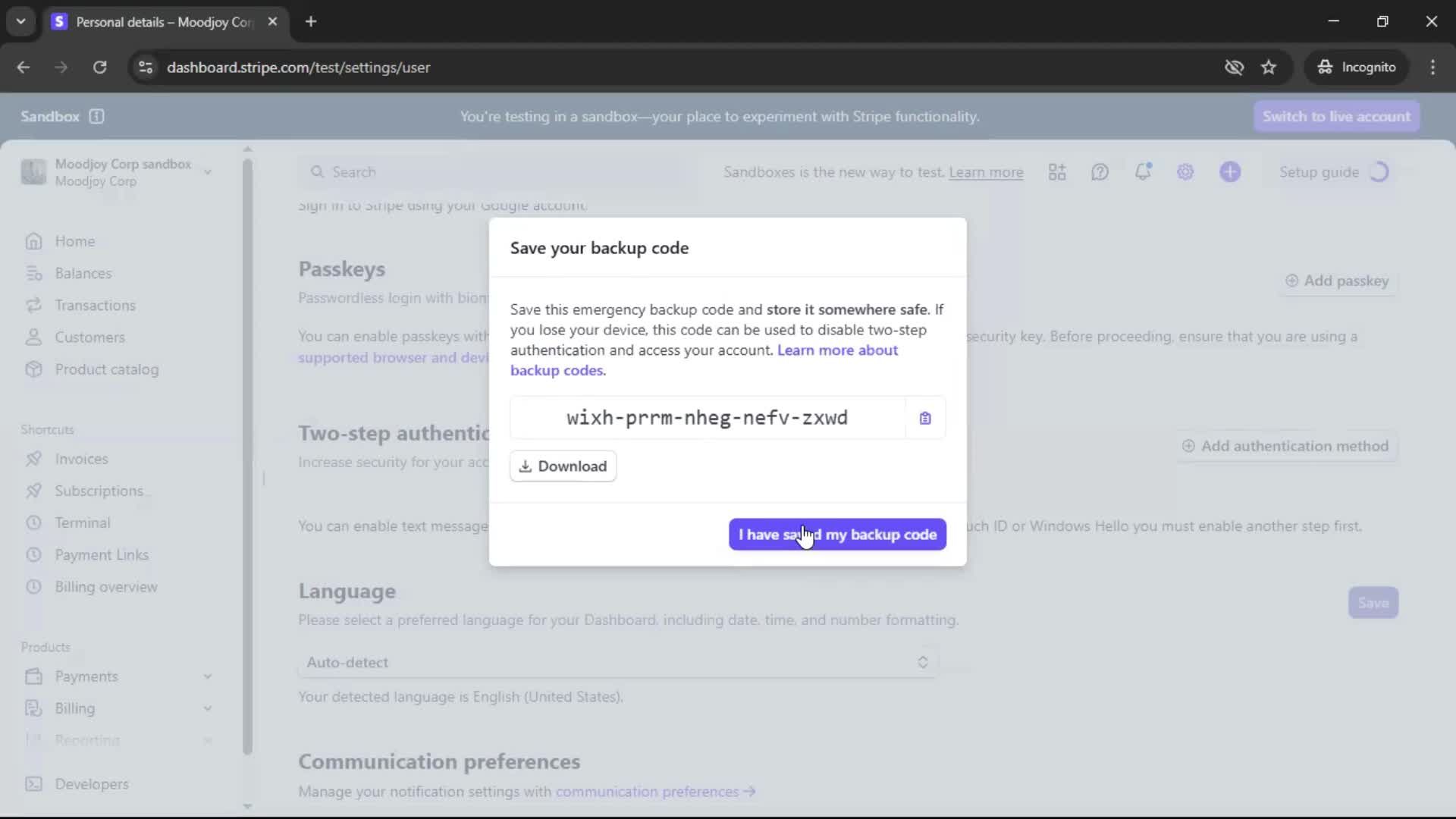Expand the Payments section chevron

207,676
